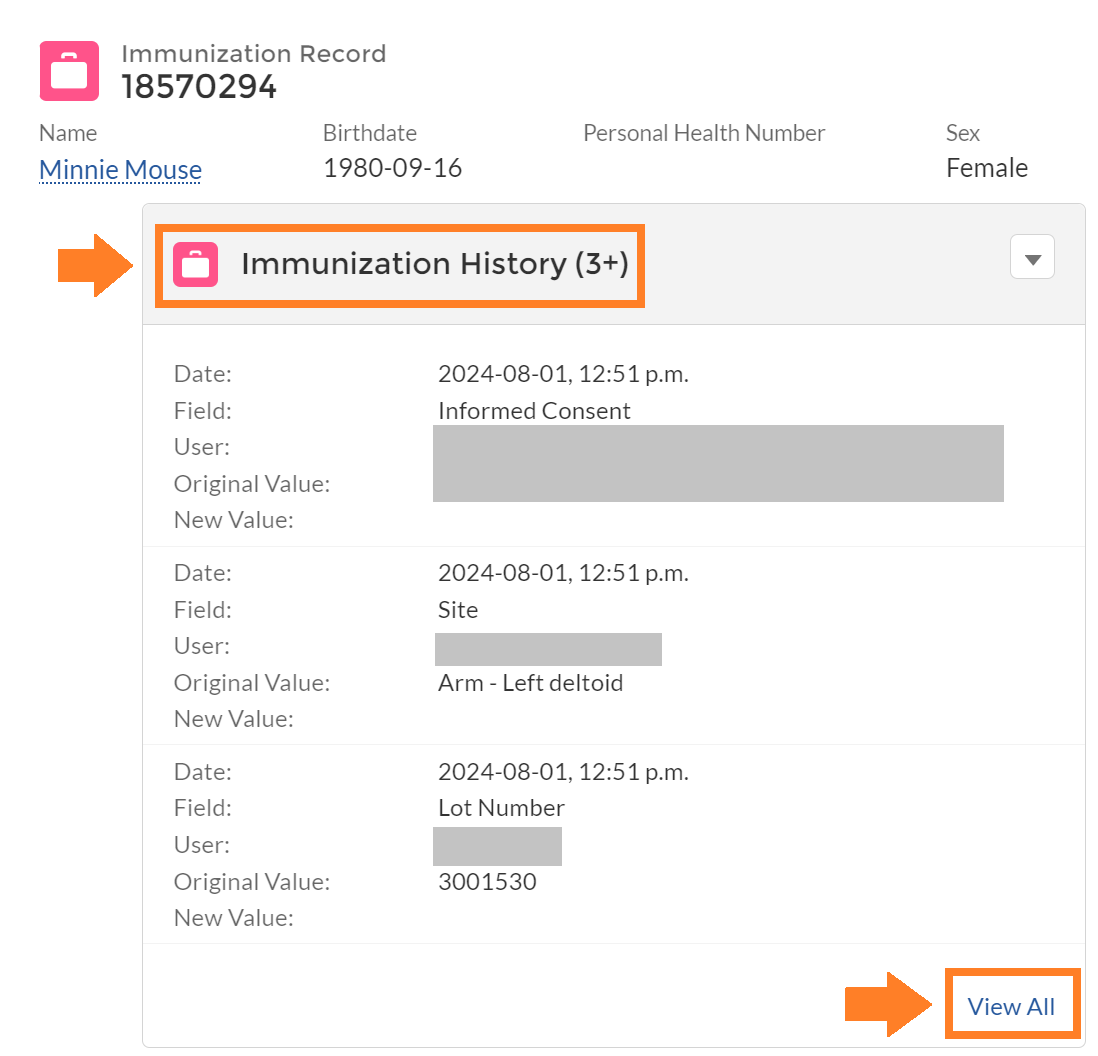
Task: Click the pink Immunization Record briefcase icon
Action: (x=69, y=71)
